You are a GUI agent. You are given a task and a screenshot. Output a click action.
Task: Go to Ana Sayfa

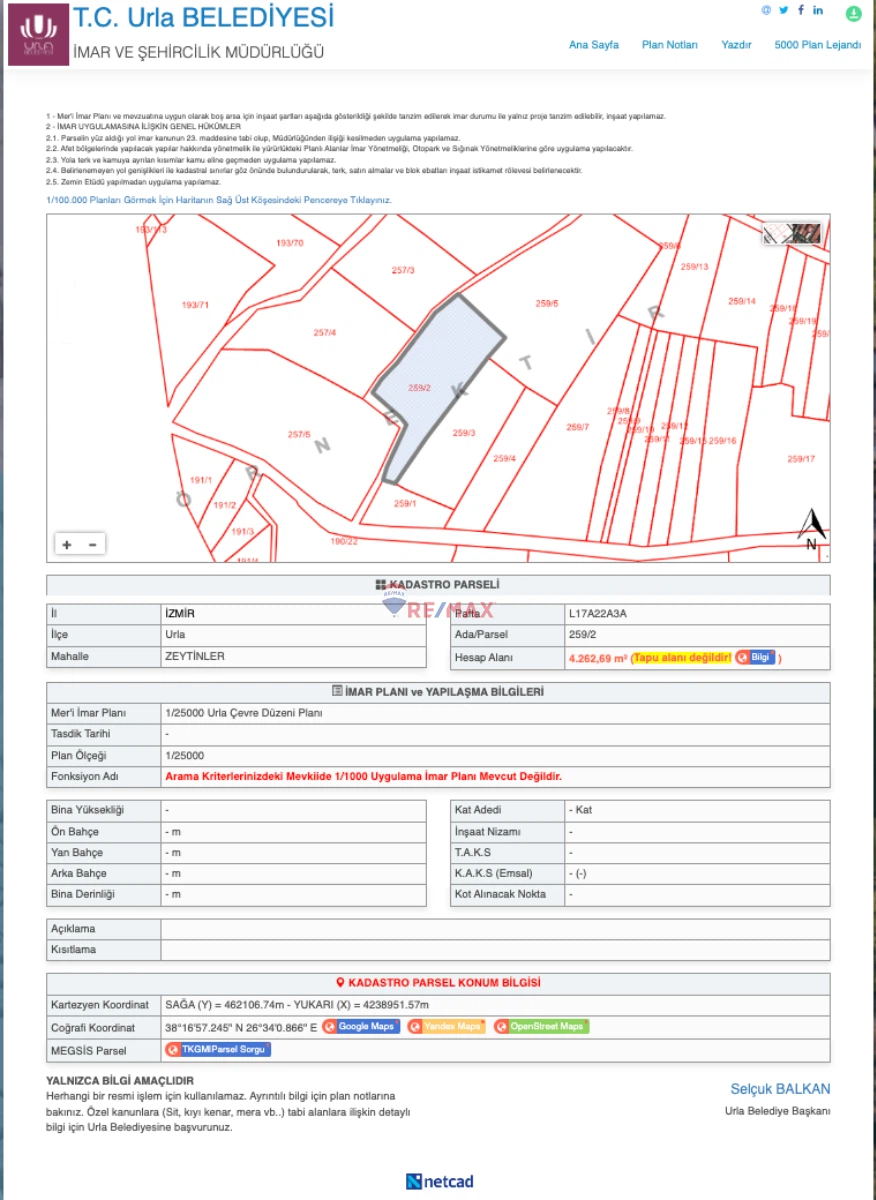click(x=594, y=45)
